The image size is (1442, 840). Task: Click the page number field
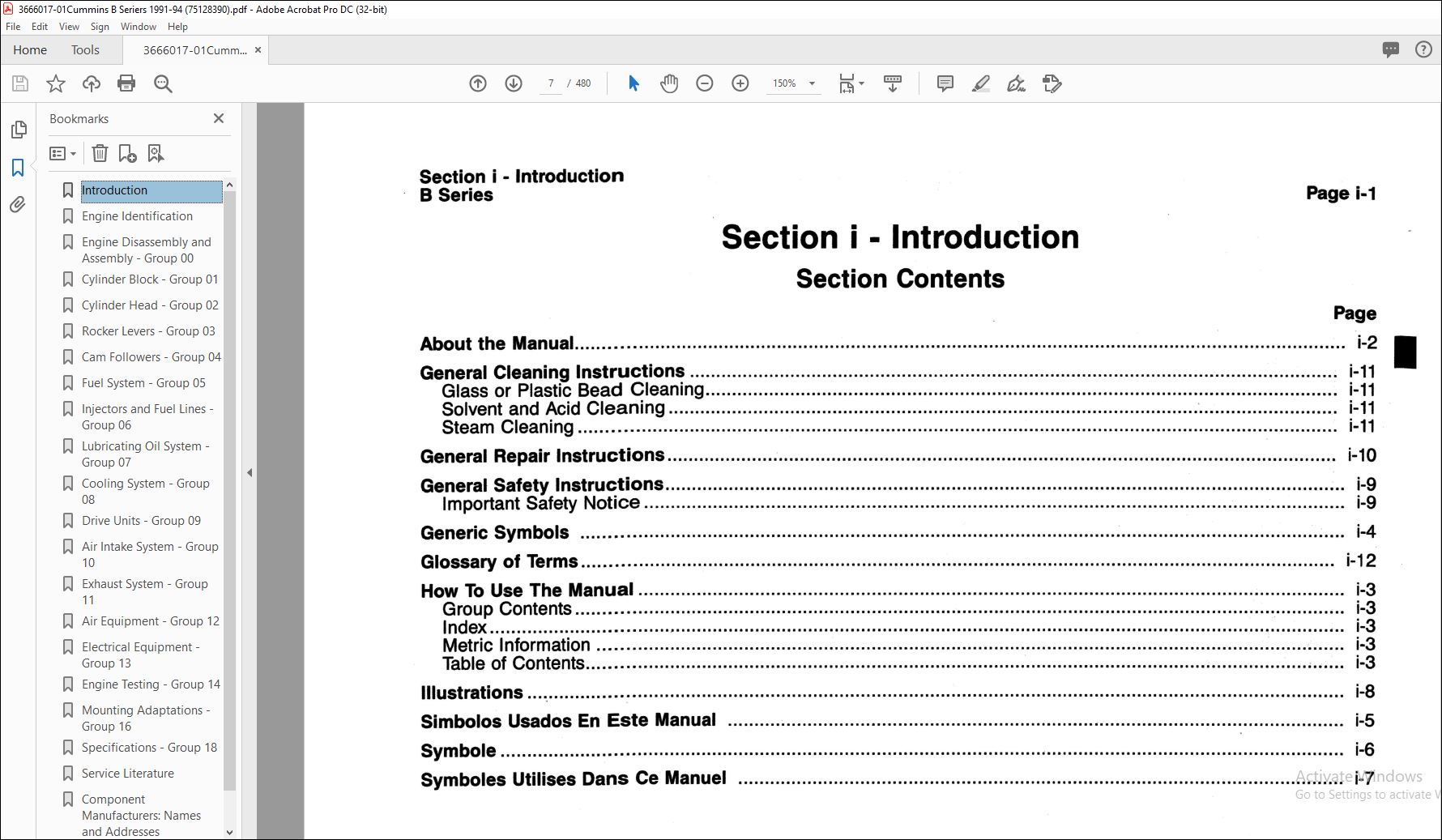pyautogui.click(x=551, y=83)
